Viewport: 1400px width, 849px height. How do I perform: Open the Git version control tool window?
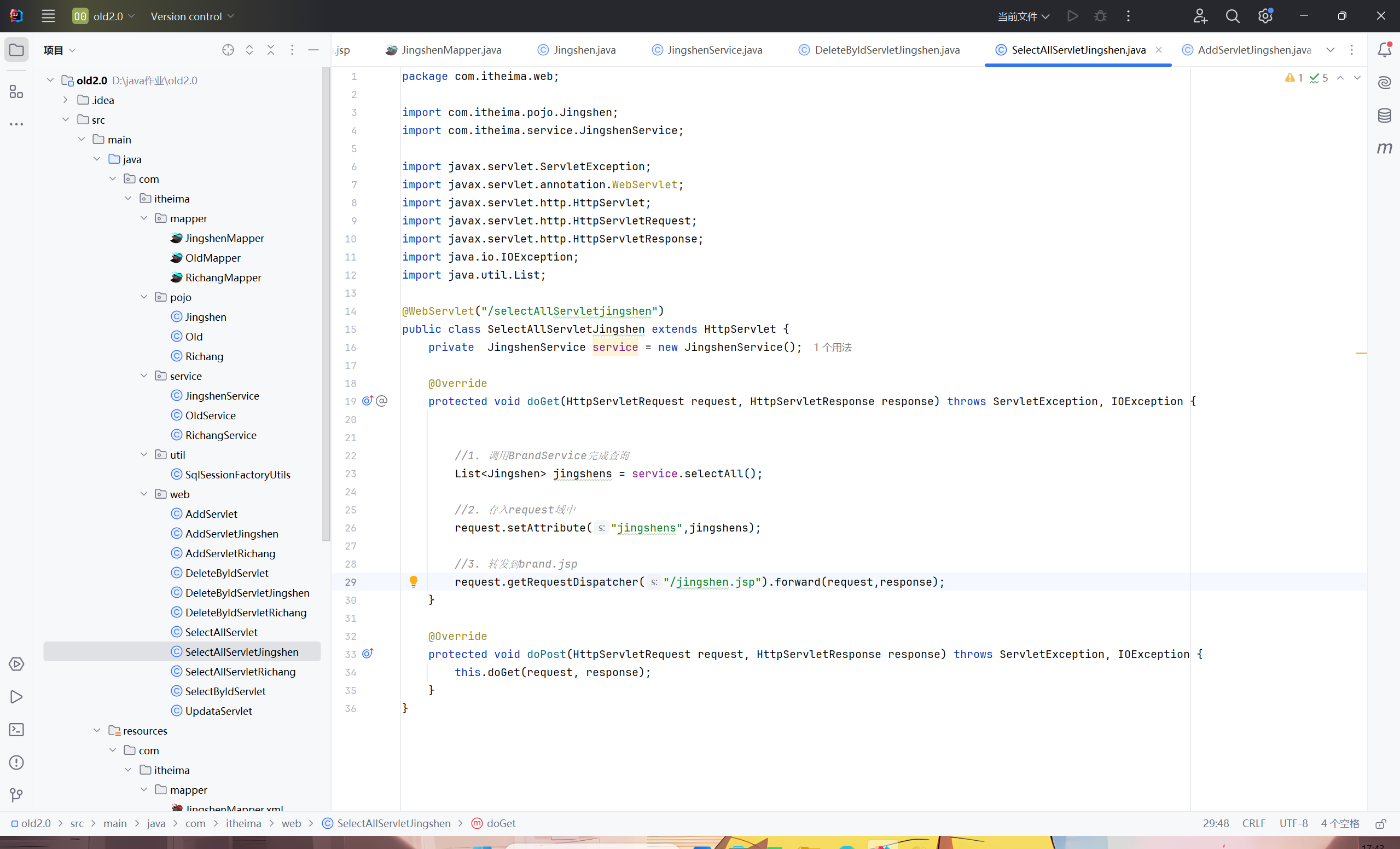pos(16,794)
